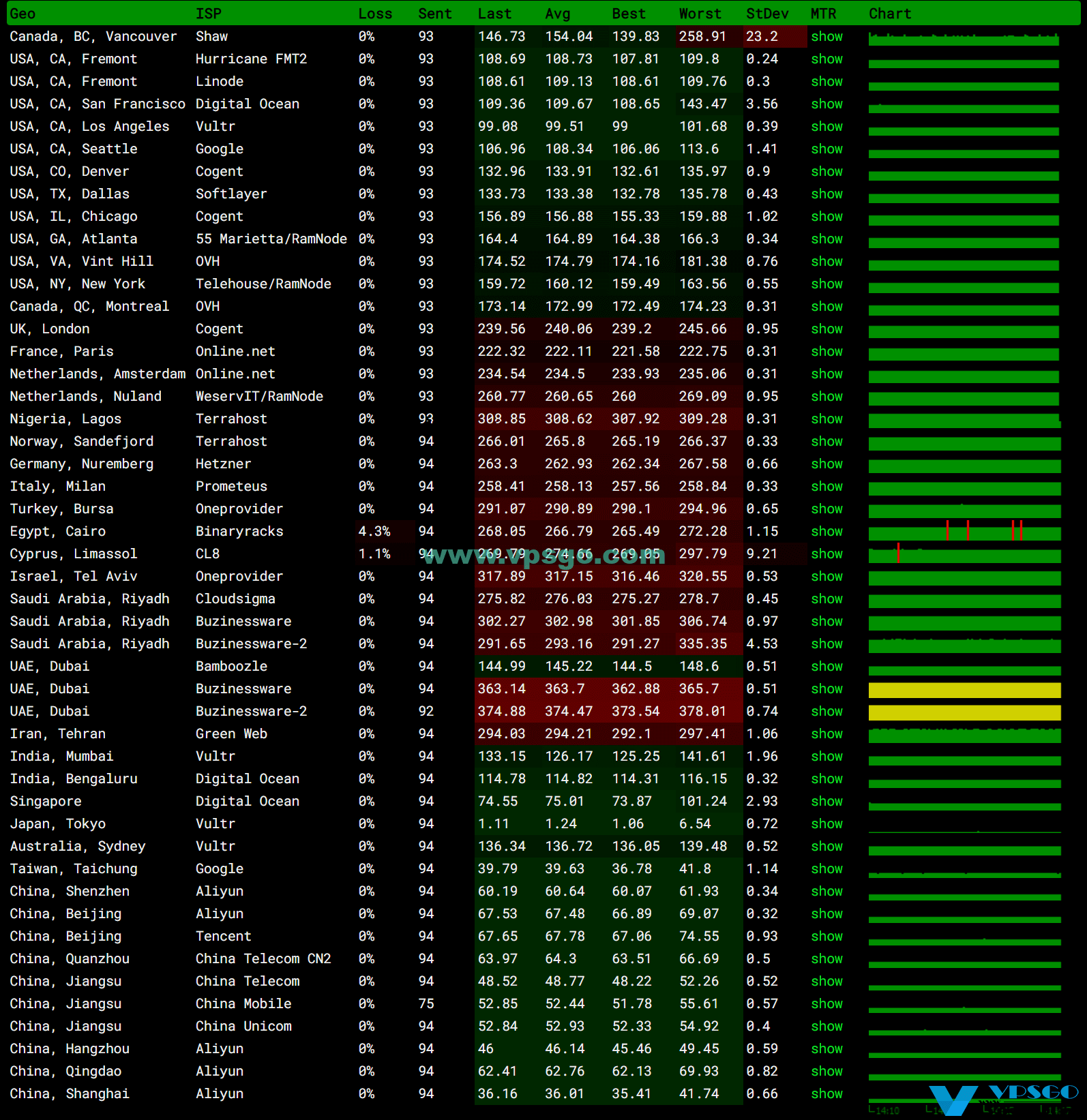Viewport: 1087px width, 1120px height.
Task: Open show link for London Cogent
Action: coord(827,329)
